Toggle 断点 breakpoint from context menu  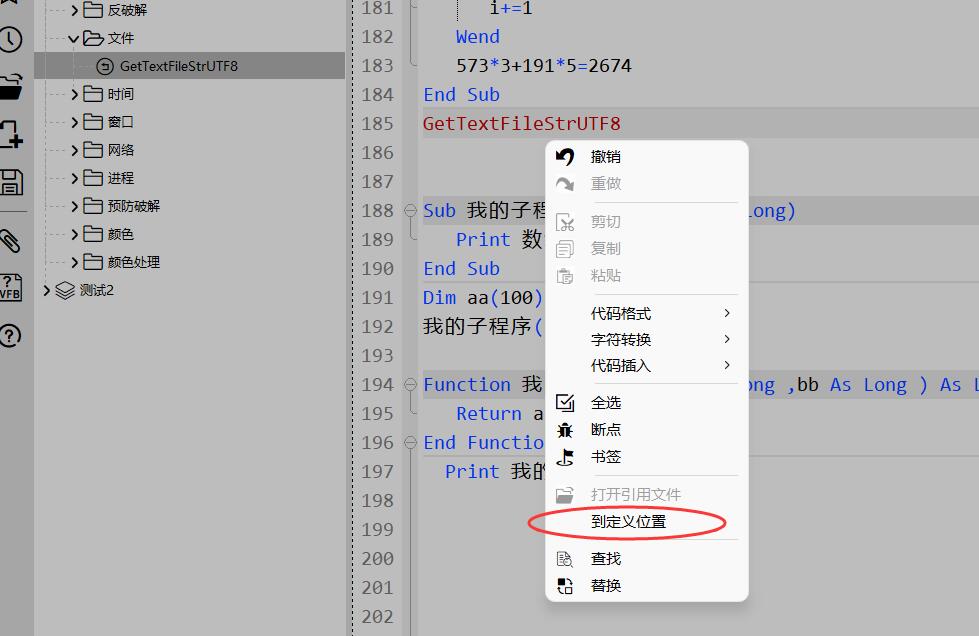click(605, 430)
